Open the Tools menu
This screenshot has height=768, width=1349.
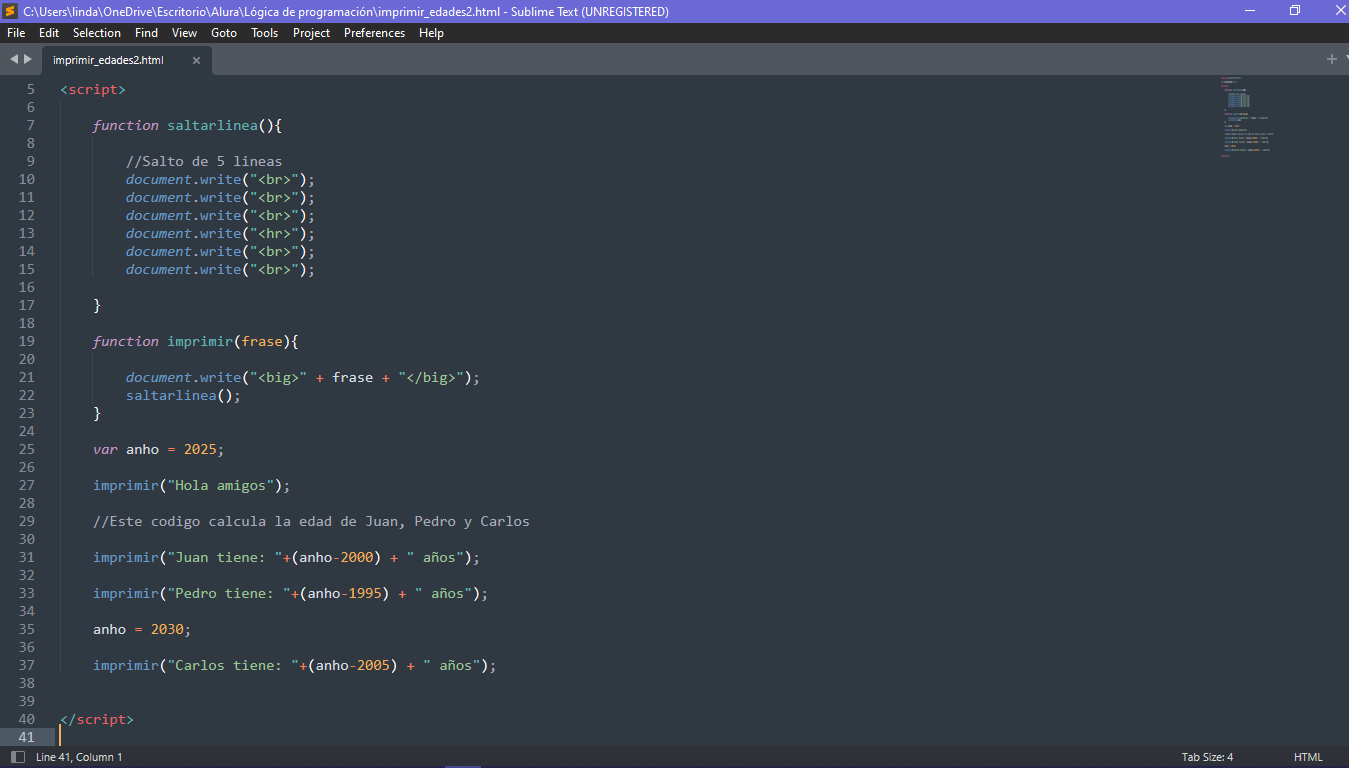265,33
